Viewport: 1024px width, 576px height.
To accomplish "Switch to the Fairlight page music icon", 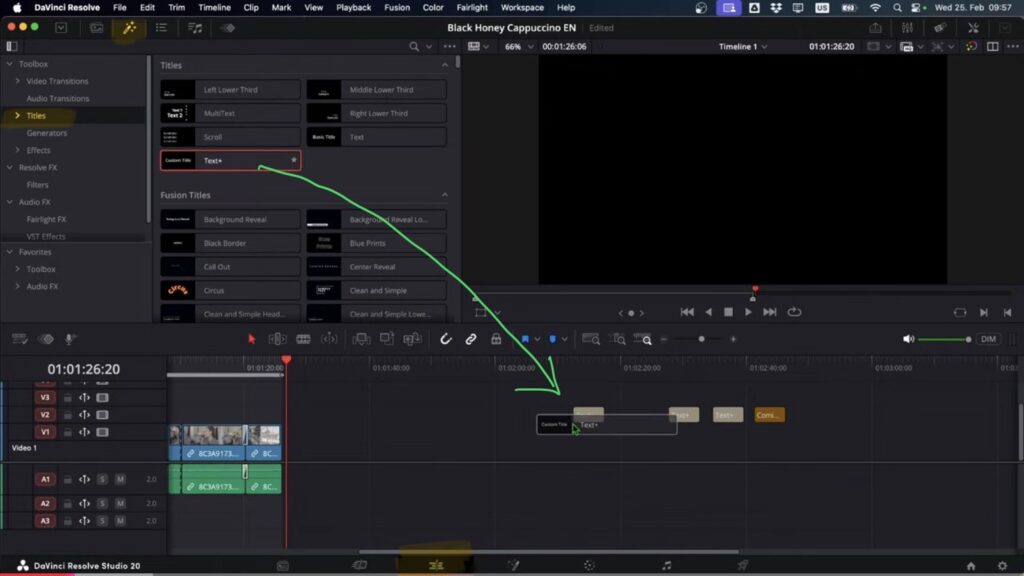I will [666, 565].
